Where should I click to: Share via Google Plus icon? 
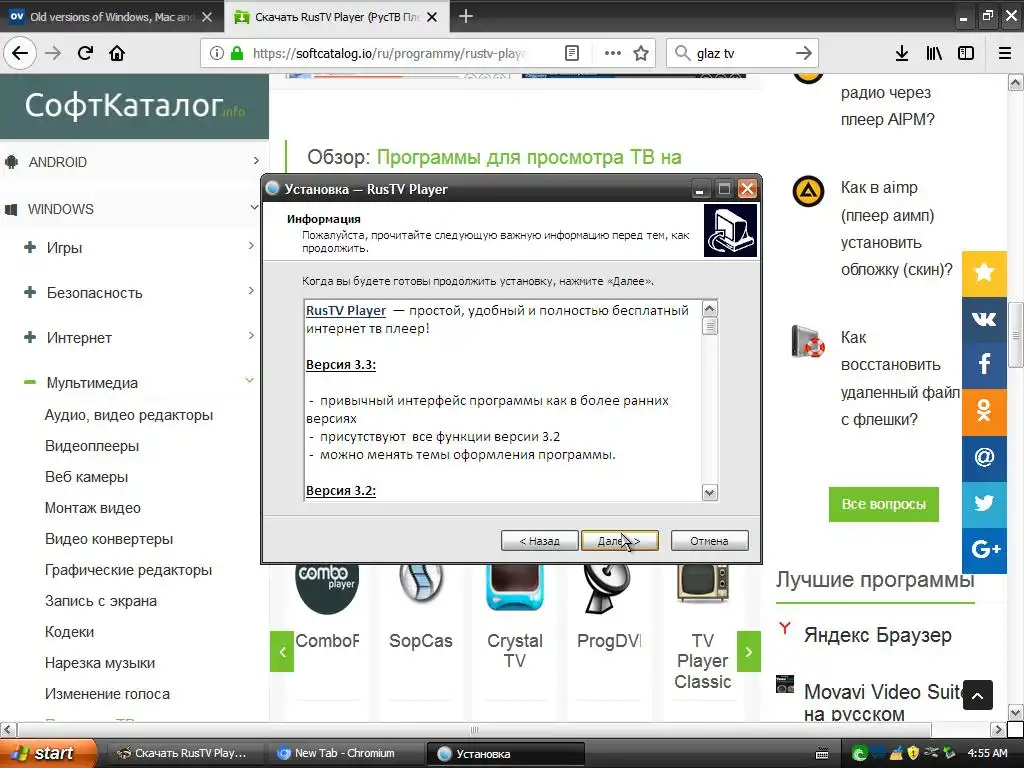(x=984, y=550)
